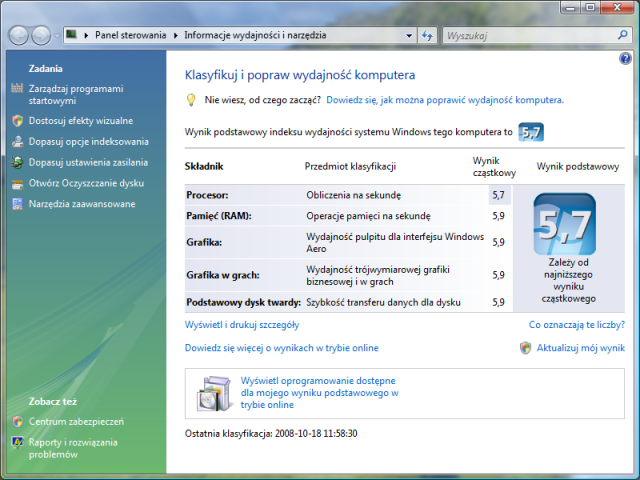Minimize the window
The width and height of the screenshot is (640, 480).
pos(571,7)
